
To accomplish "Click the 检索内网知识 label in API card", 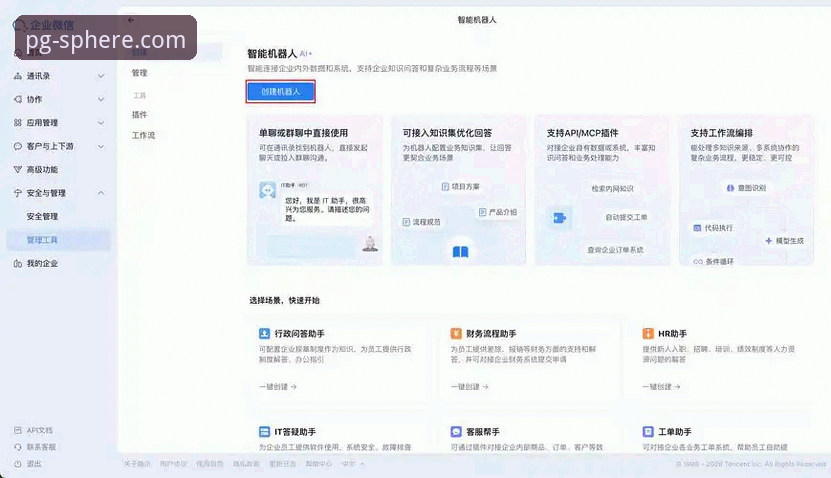I will coord(612,189).
